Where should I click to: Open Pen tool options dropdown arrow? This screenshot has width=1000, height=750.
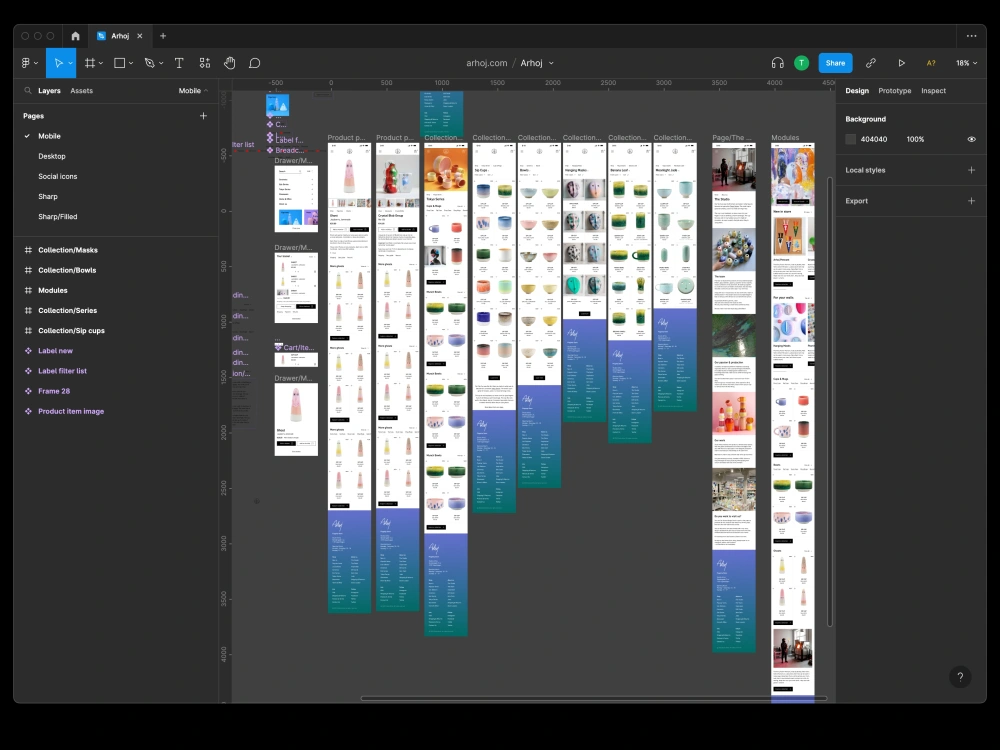click(161, 63)
